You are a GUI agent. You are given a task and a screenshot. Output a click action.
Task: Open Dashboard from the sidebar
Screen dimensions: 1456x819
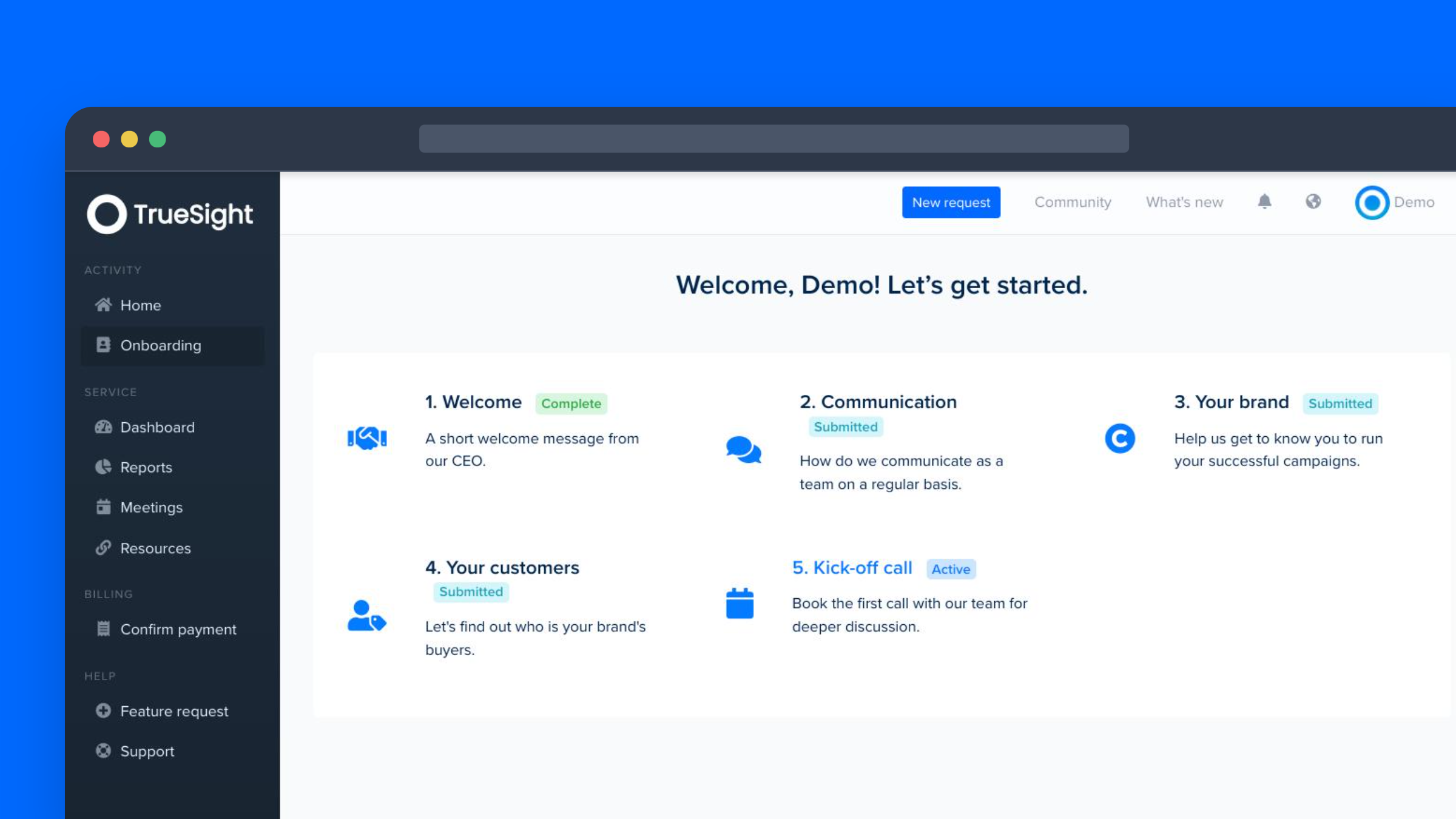pos(172,427)
